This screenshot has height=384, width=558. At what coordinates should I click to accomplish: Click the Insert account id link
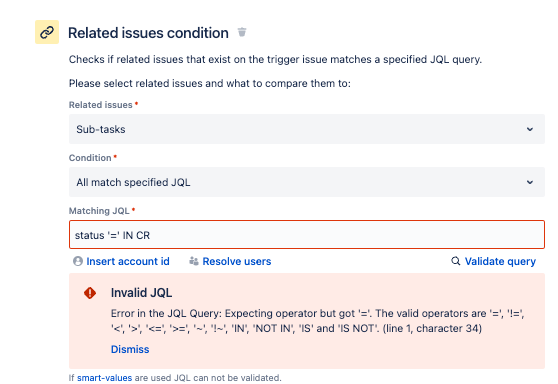click(x=128, y=261)
